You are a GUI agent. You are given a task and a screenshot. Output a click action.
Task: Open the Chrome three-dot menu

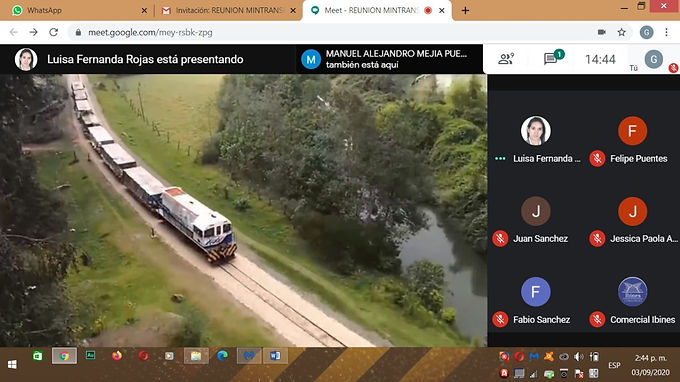click(667, 32)
